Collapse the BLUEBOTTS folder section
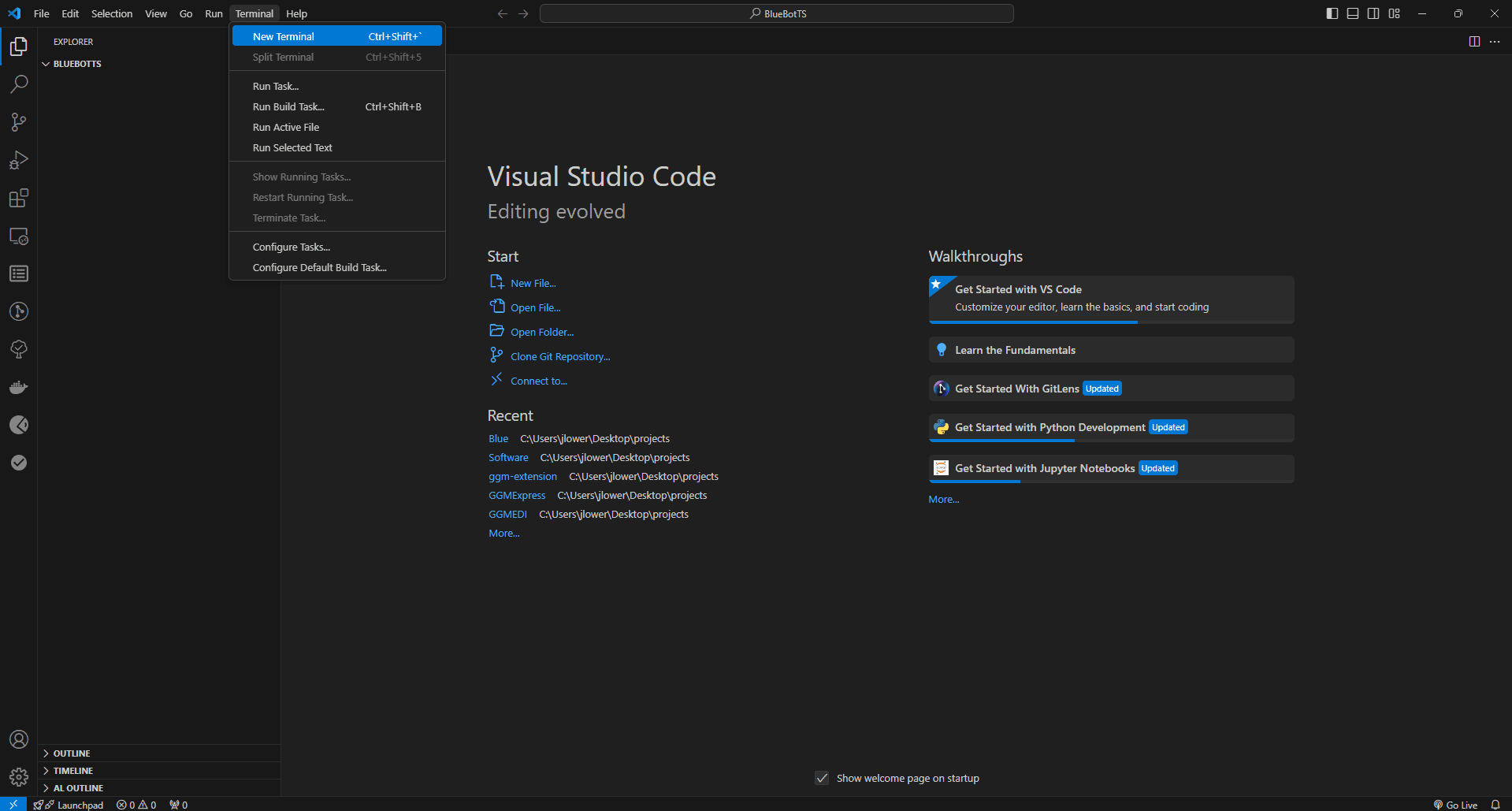 tap(159, 64)
